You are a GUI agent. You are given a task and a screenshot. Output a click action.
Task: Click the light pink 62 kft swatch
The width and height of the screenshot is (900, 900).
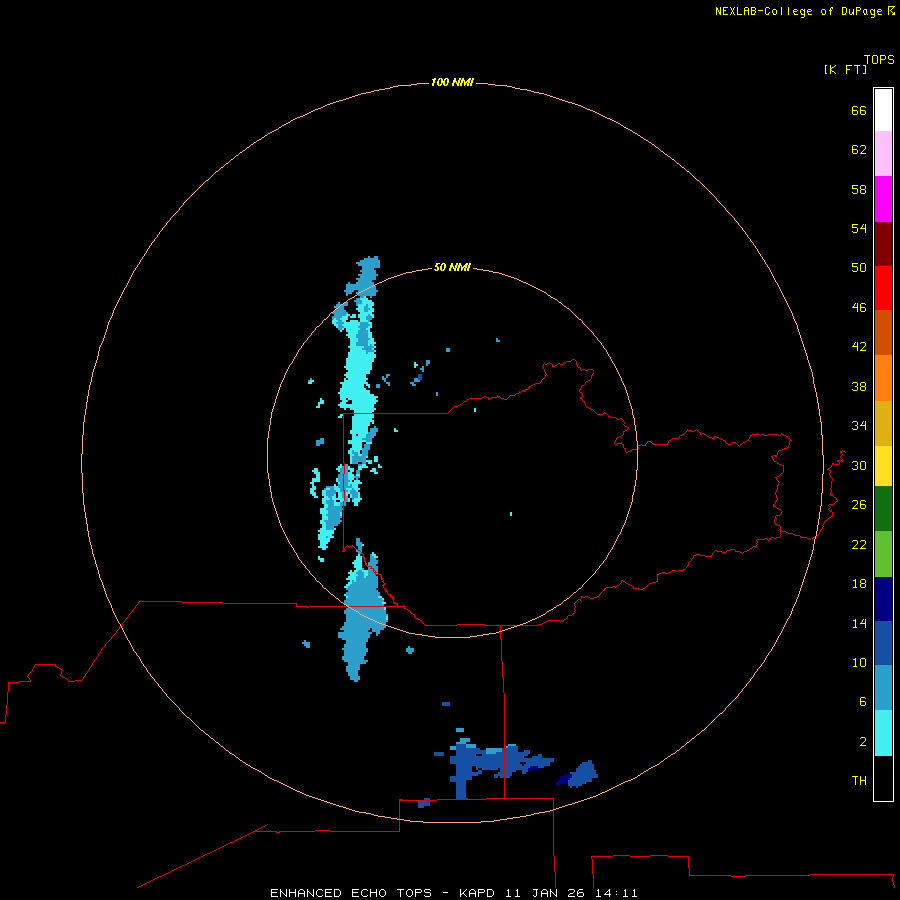tap(883, 153)
